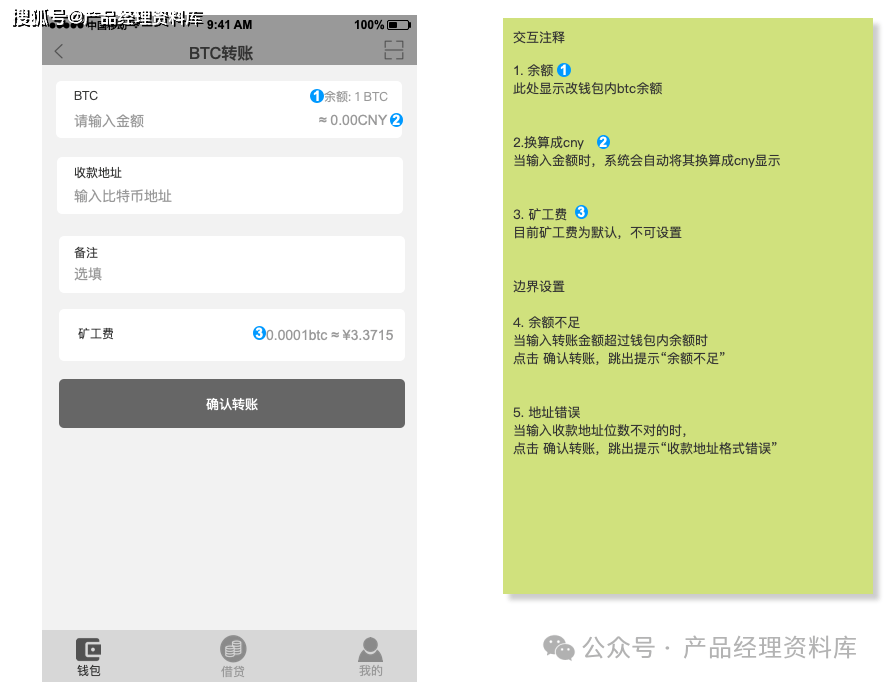The width and height of the screenshot is (884, 682).
Task: Switch to the 借贷 tab
Action: point(232,657)
